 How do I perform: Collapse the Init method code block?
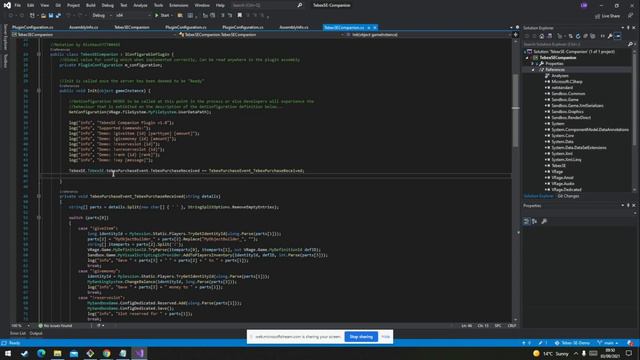39,91
